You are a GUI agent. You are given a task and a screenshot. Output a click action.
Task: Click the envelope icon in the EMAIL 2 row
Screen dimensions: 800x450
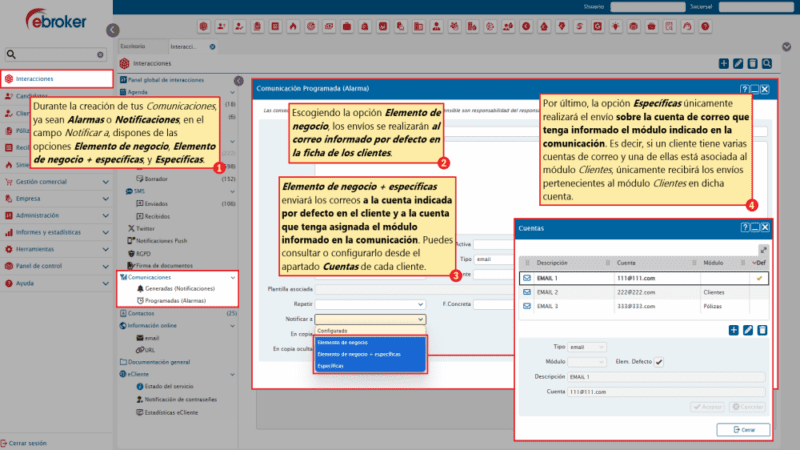[527, 292]
